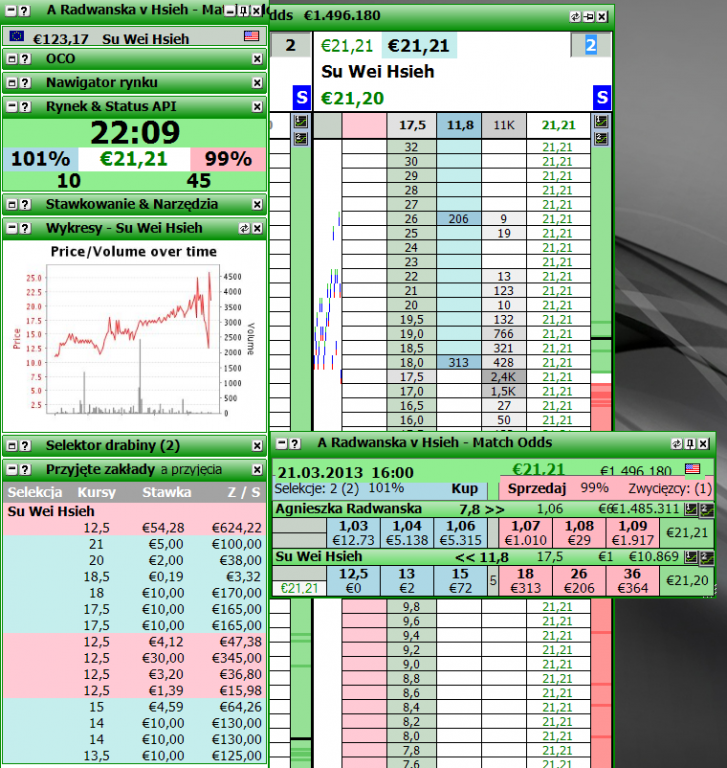
Task: Click the 7,8 >> indicator on Radwanska row
Action: pyautogui.click(x=482, y=509)
